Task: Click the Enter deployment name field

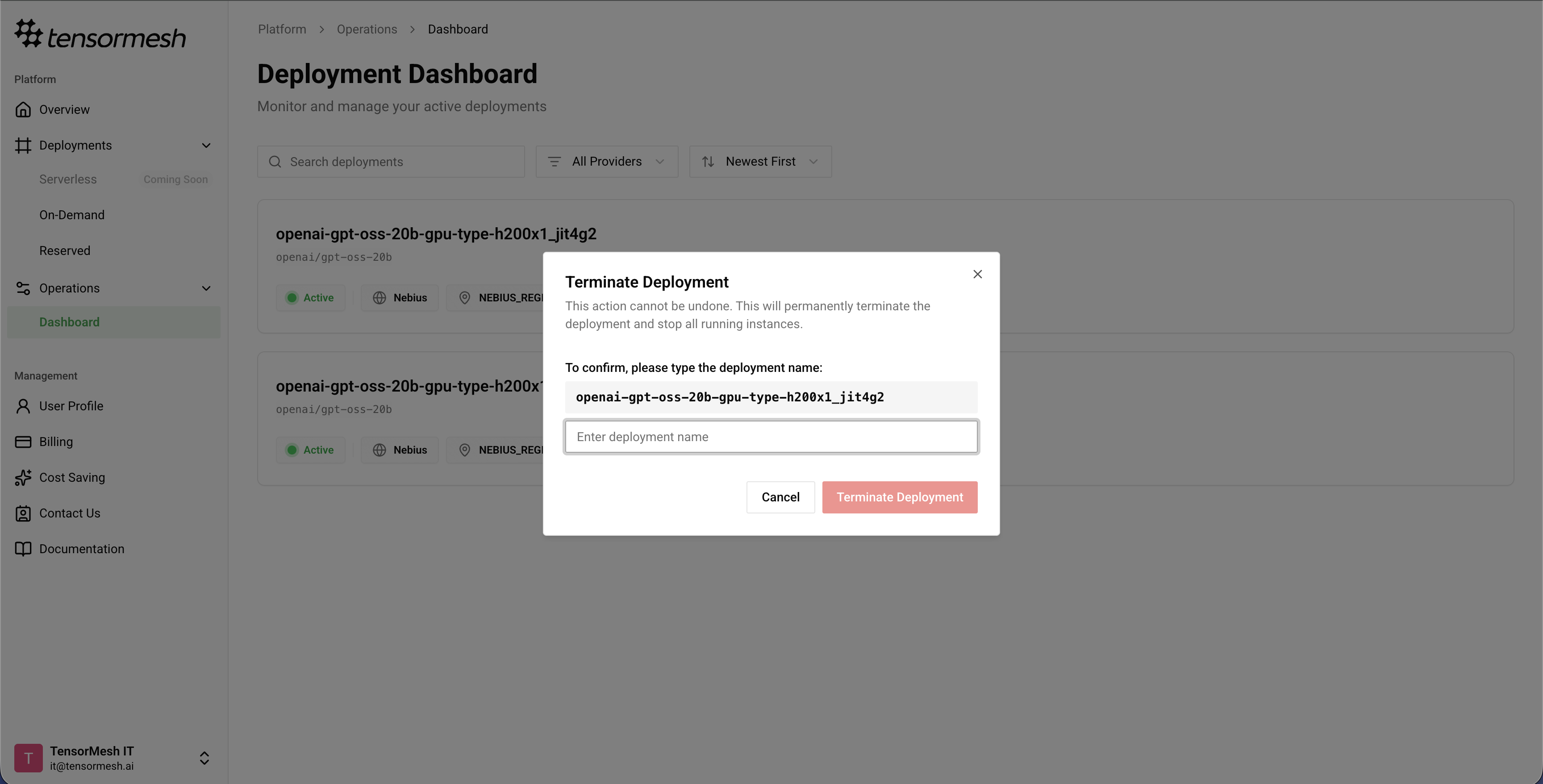Action: tap(771, 437)
